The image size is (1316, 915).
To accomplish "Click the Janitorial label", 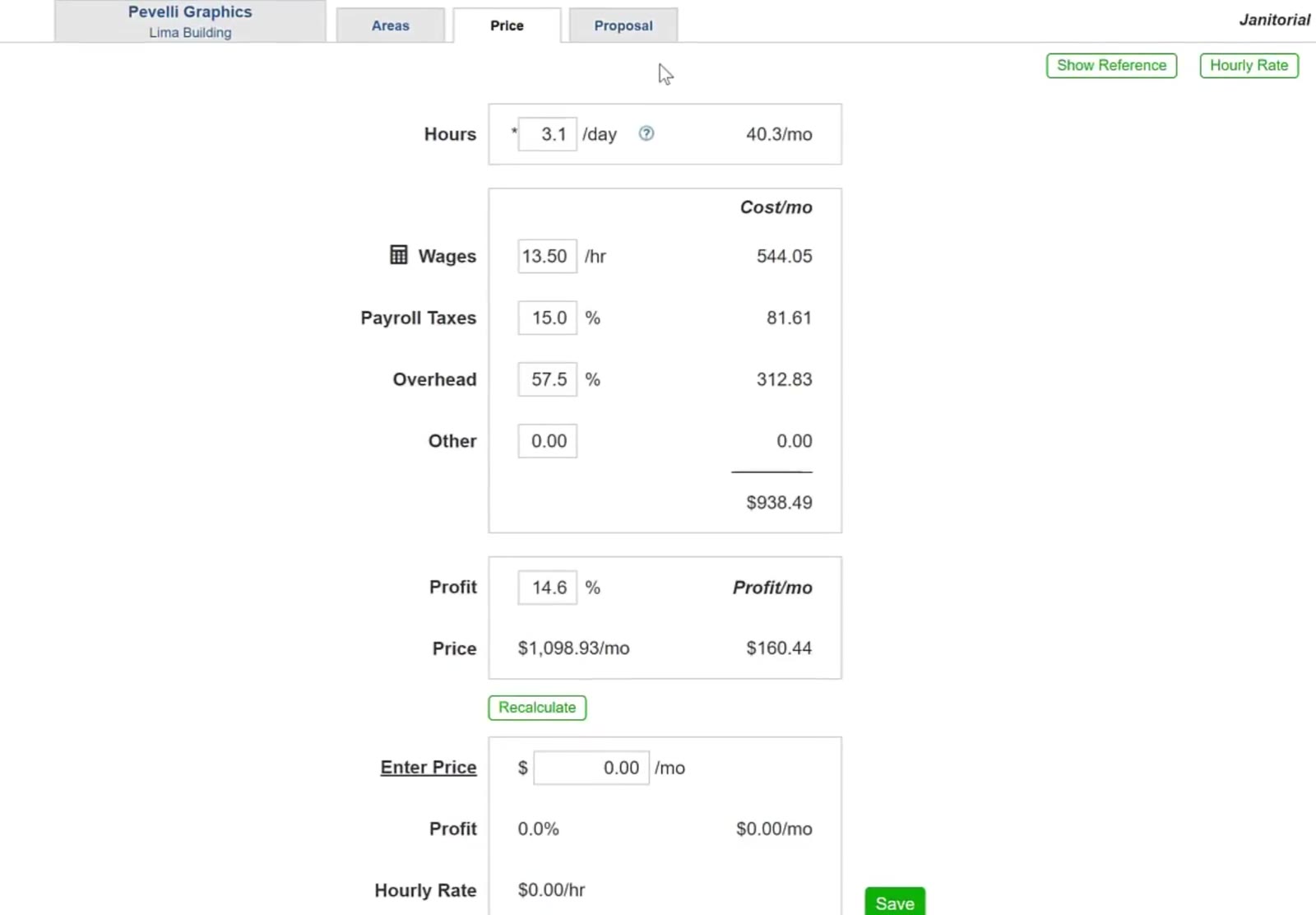I will click(x=1274, y=20).
